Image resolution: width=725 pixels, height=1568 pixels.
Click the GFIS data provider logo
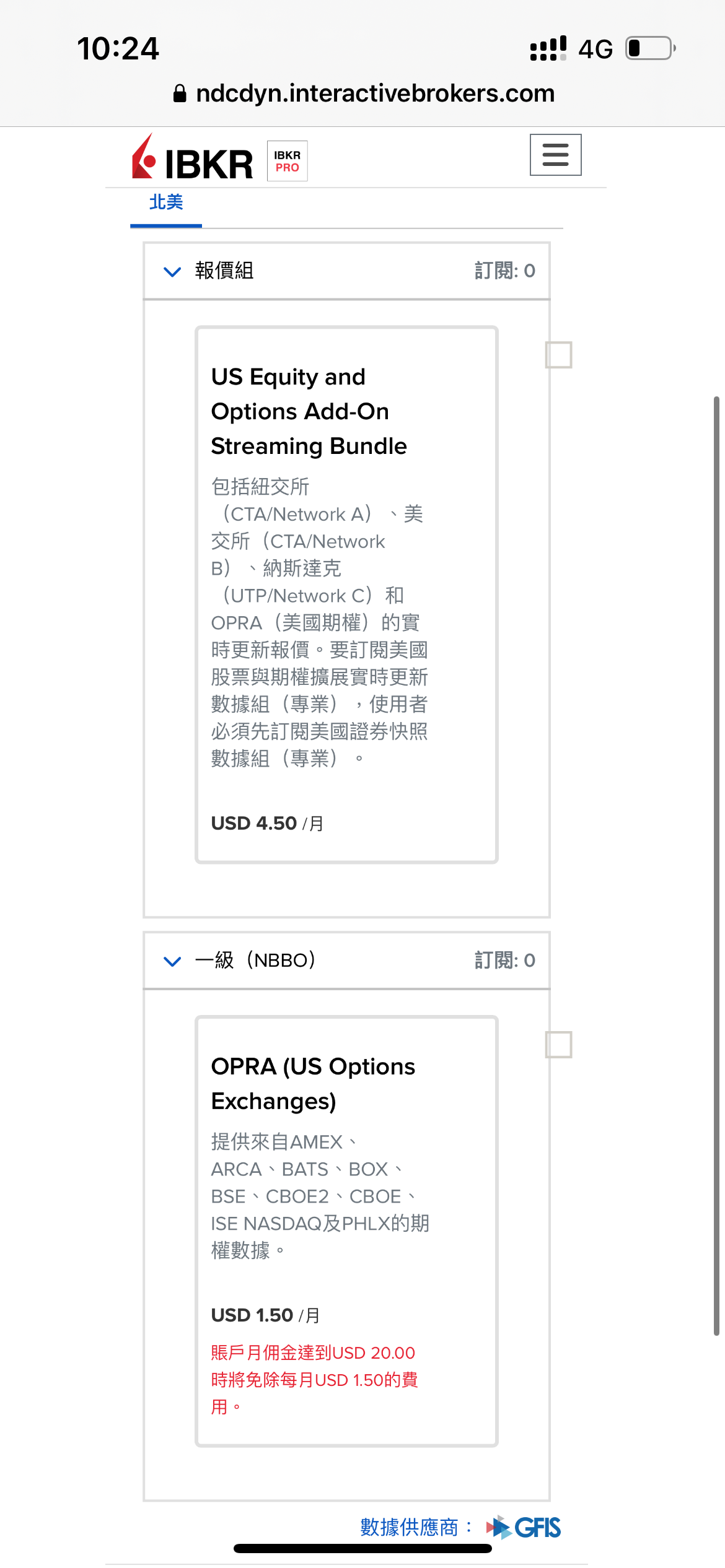pos(524,1528)
